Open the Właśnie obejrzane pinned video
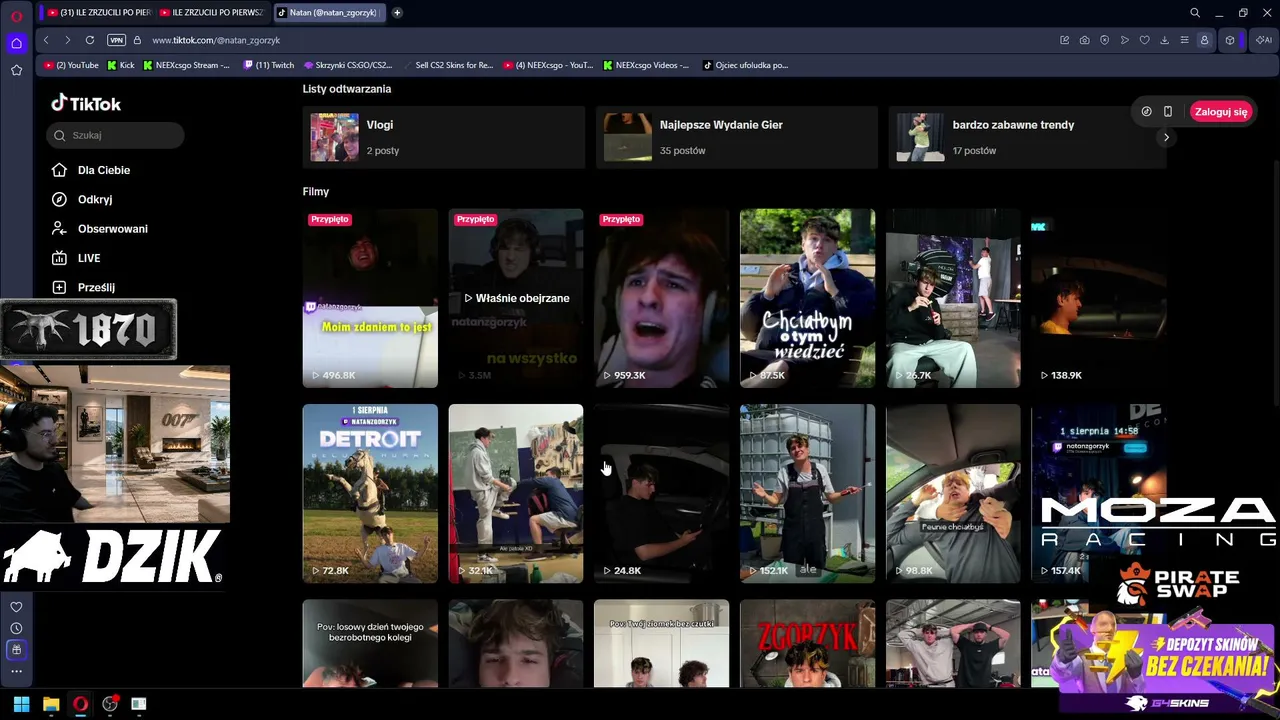Viewport: 1280px width, 720px height. (x=516, y=298)
